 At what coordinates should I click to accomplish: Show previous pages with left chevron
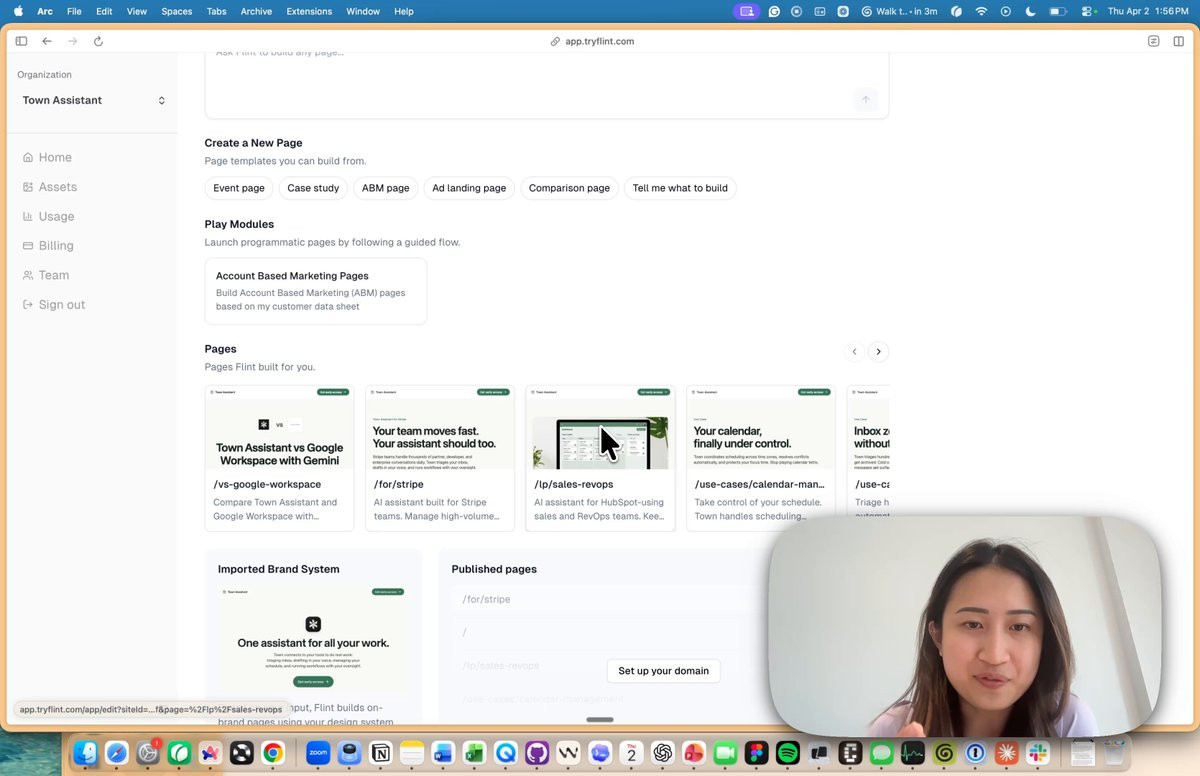[x=854, y=351]
